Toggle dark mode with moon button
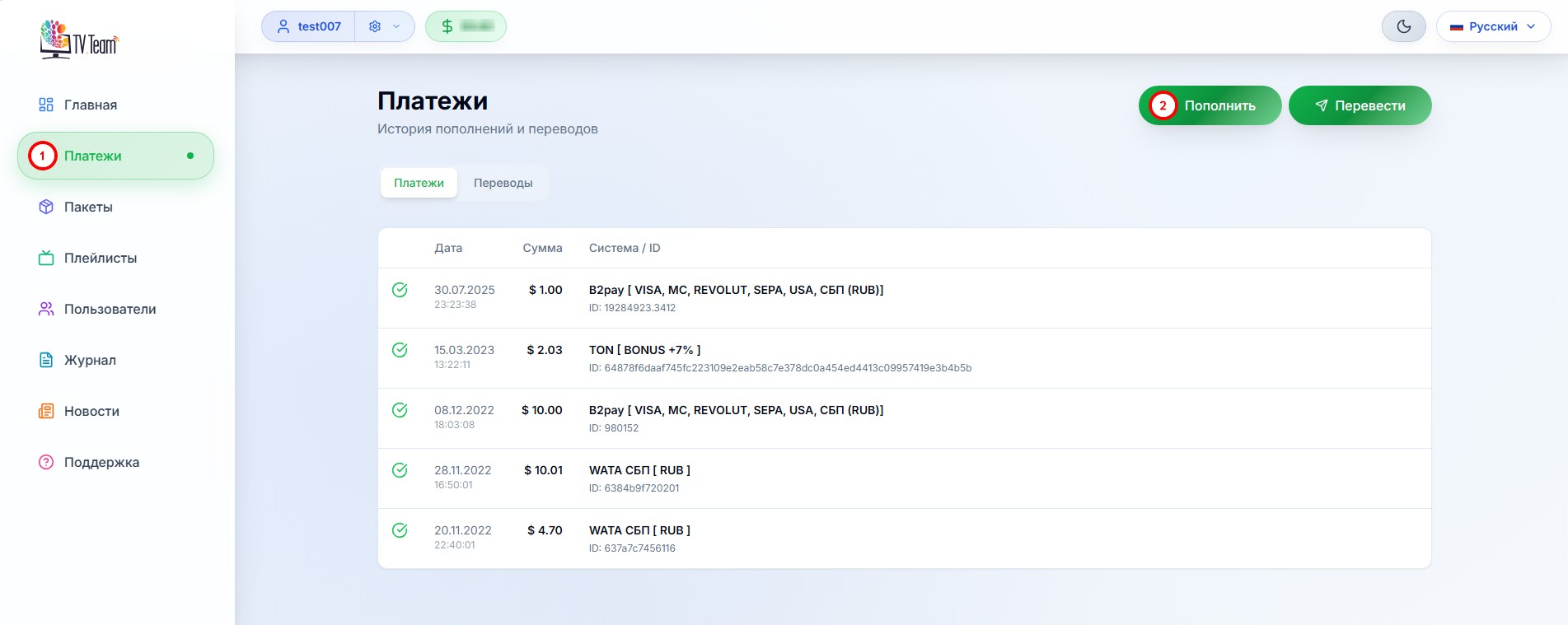1568x625 pixels. coord(1403,26)
